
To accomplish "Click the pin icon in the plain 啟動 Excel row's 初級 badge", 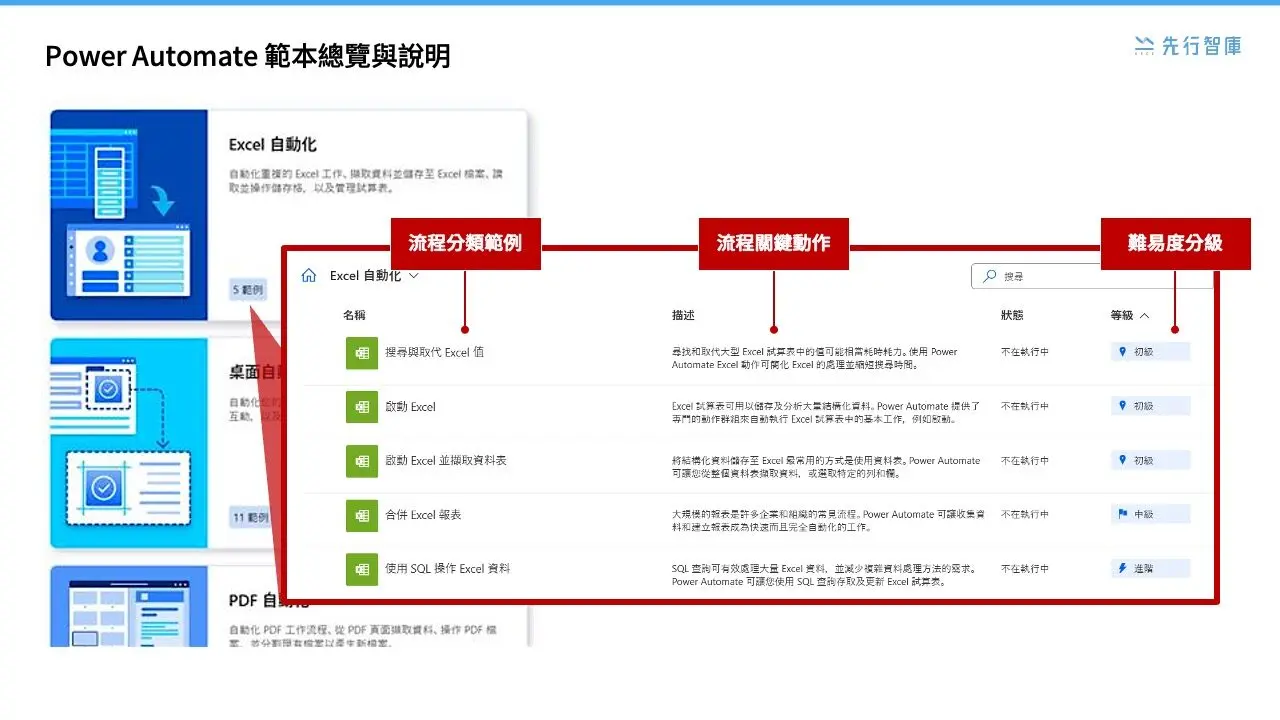I will point(1123,406).
